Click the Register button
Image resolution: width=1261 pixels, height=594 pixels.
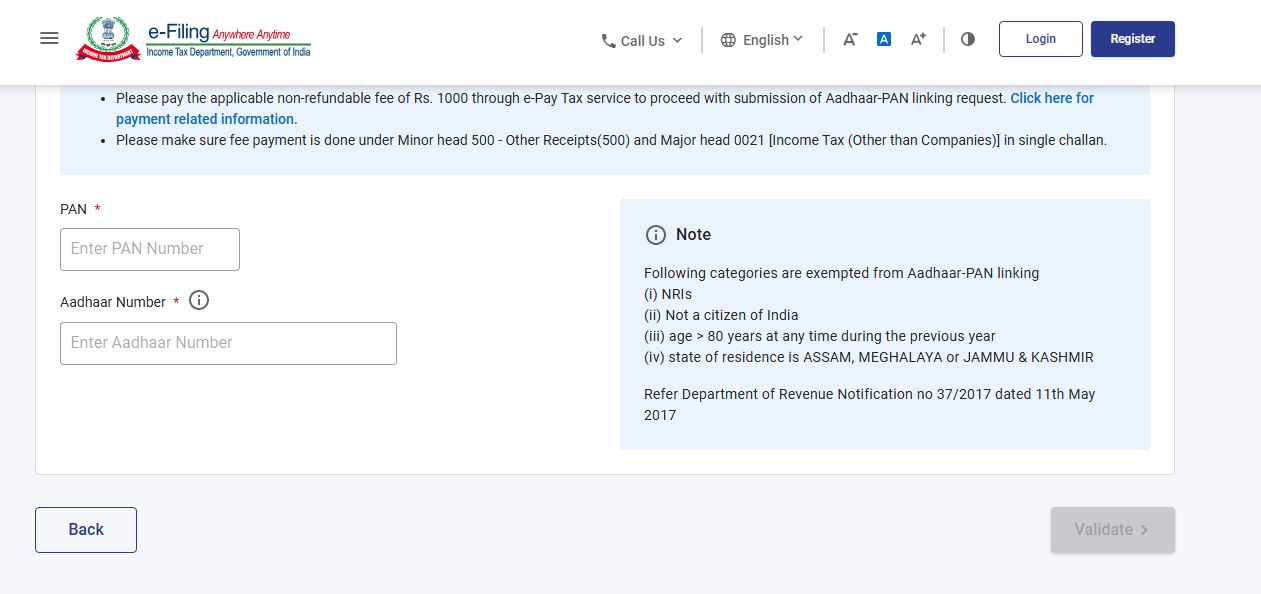(x=1132, y=39)
